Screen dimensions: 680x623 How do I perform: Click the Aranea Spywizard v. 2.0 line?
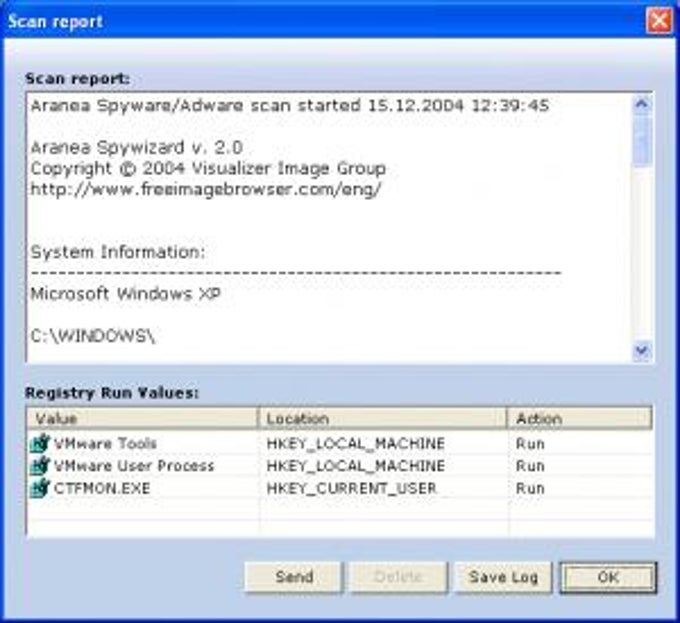(137, 147)
